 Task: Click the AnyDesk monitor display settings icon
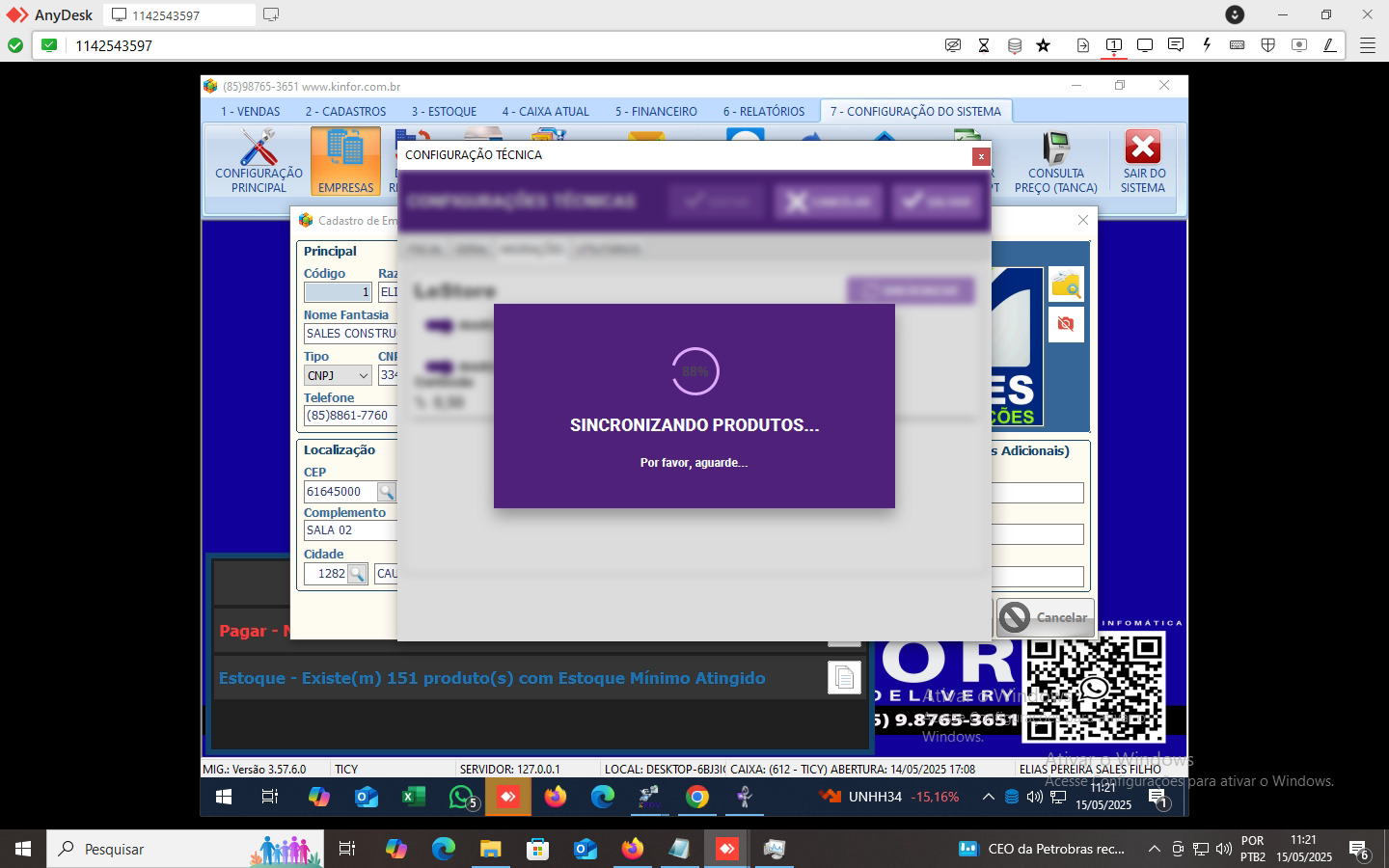pyautogui.click(x=1145, y=45)
